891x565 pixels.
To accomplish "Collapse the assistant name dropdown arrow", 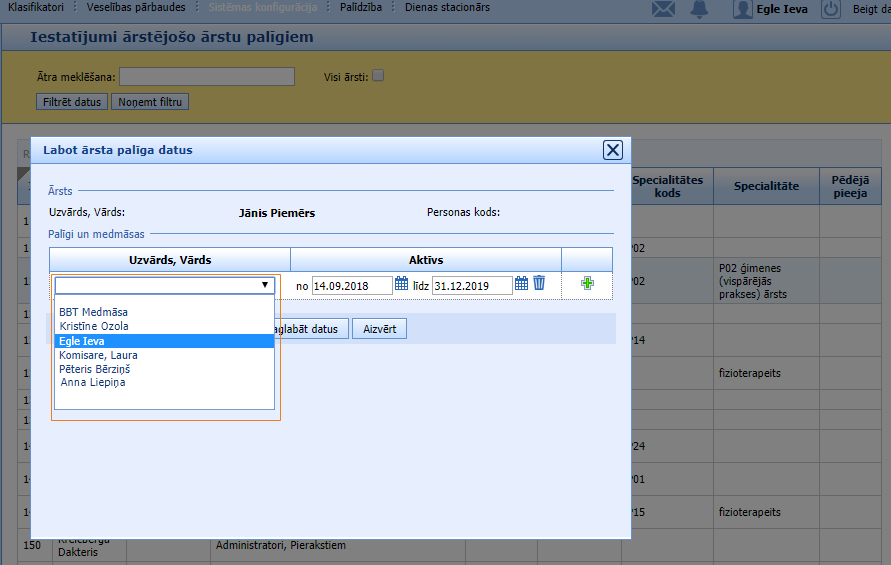I will pos(265,285).
